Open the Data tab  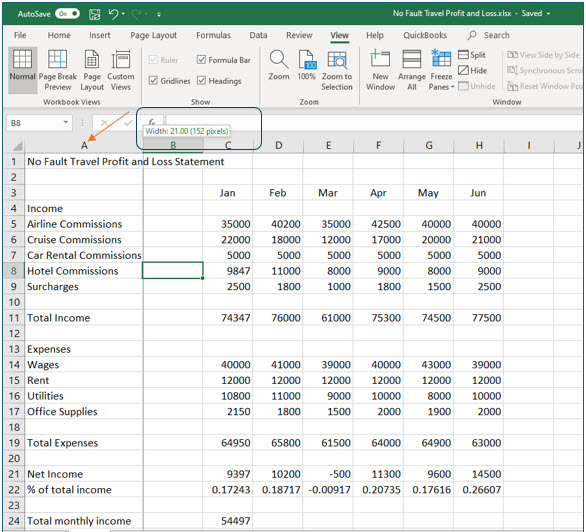pyautogui.click(x=258, y=35)
